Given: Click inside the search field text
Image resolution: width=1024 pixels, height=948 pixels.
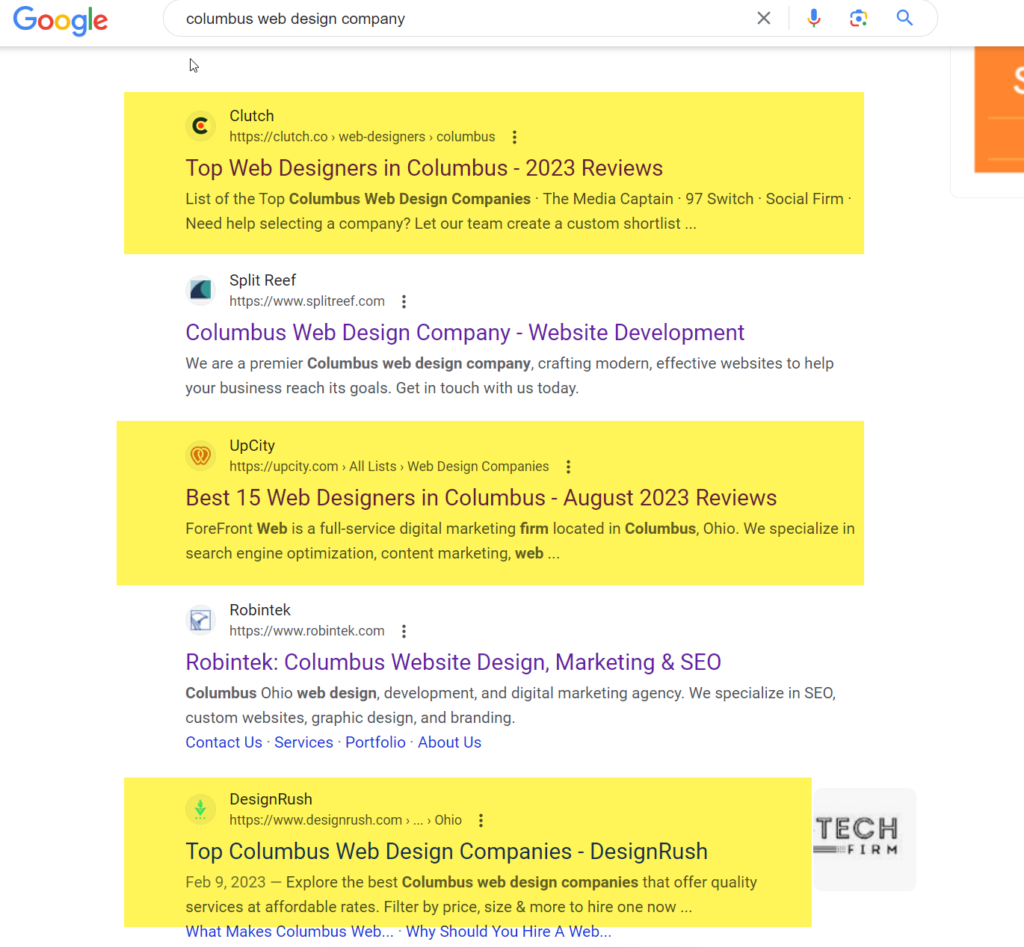Looking at the screenshot, I should [295, 19].
